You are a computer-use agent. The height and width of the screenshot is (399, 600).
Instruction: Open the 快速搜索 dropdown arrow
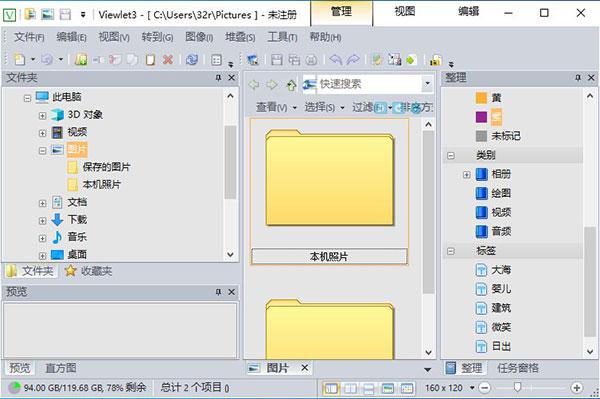click(x=427, y=83)
